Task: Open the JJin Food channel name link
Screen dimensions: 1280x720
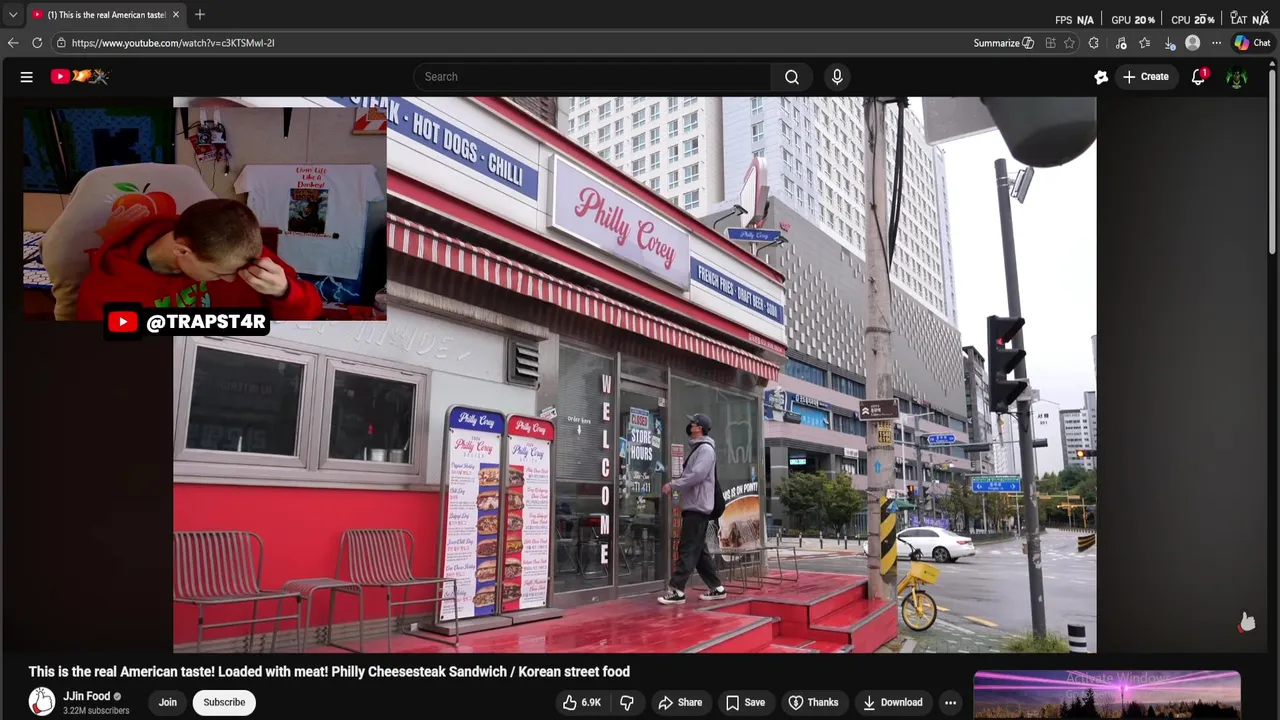Action: [87, 696]
